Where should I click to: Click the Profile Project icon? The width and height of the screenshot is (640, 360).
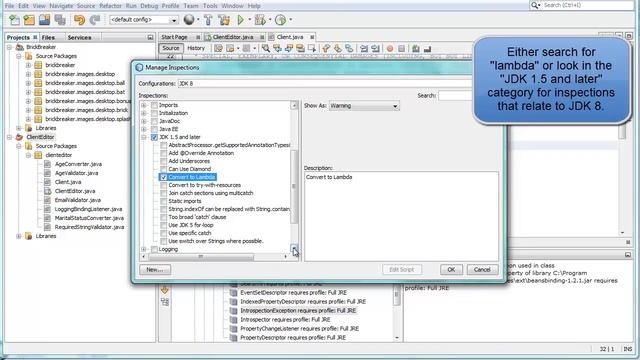point(280,19)
